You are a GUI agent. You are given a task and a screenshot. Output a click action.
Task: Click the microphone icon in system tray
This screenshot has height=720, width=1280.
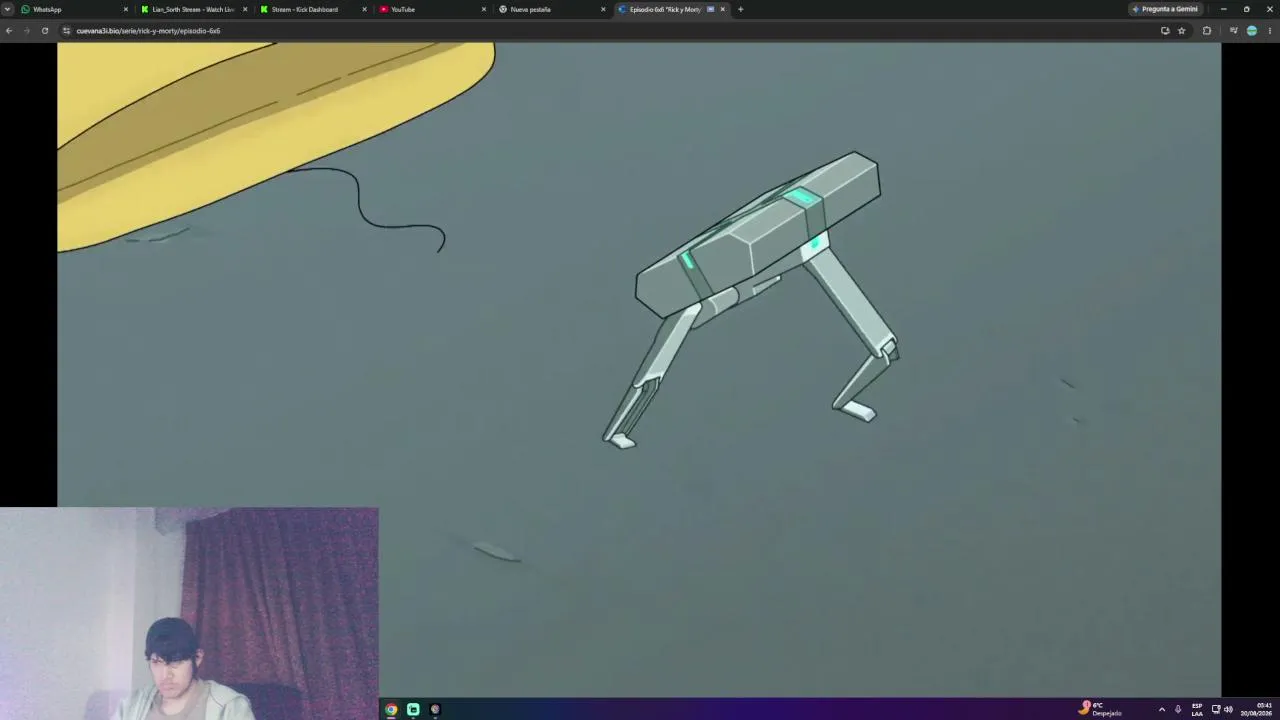[1178, 709]
